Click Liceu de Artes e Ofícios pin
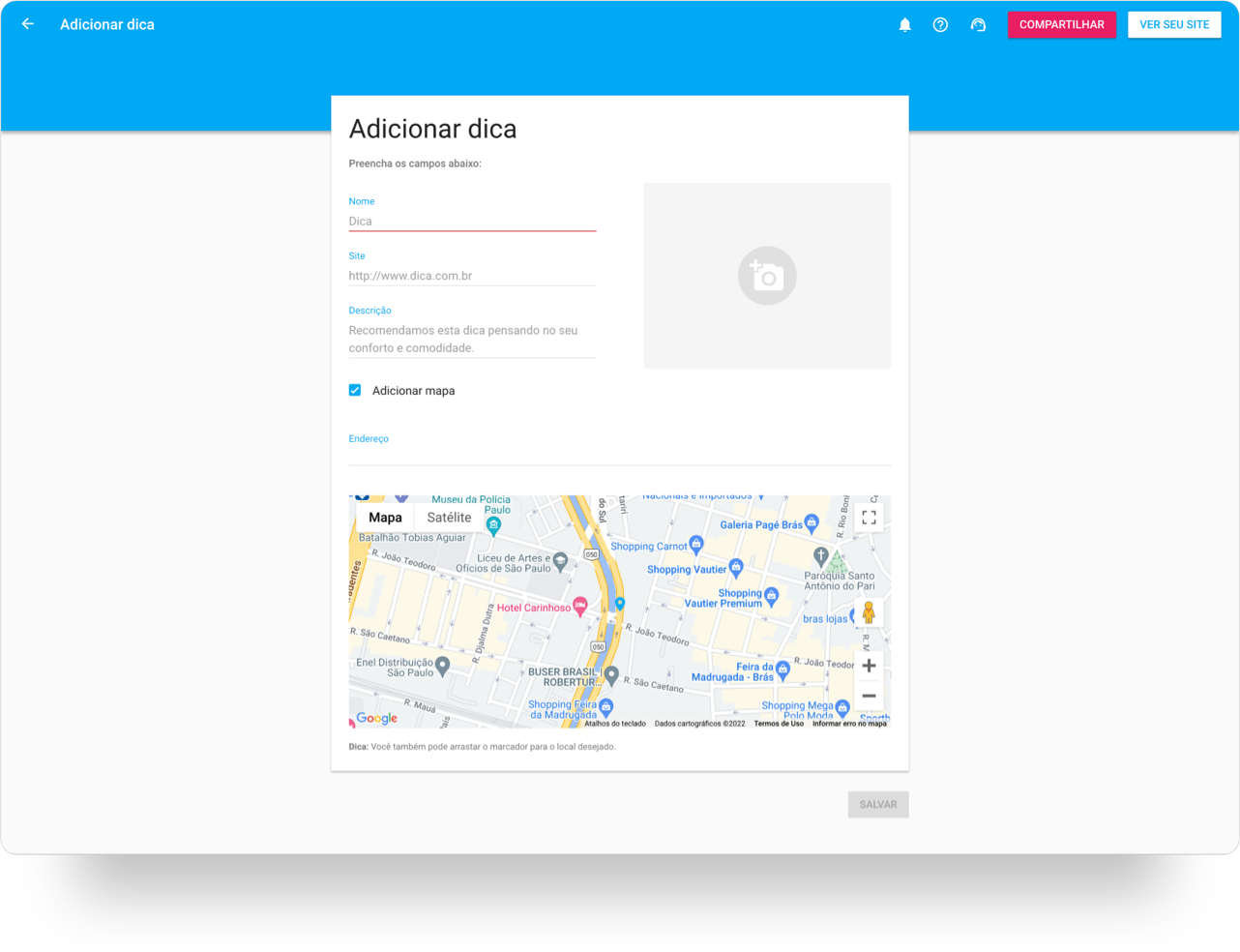The height and width of the screenshot is (952, 1240). click(x=560, y=560)
